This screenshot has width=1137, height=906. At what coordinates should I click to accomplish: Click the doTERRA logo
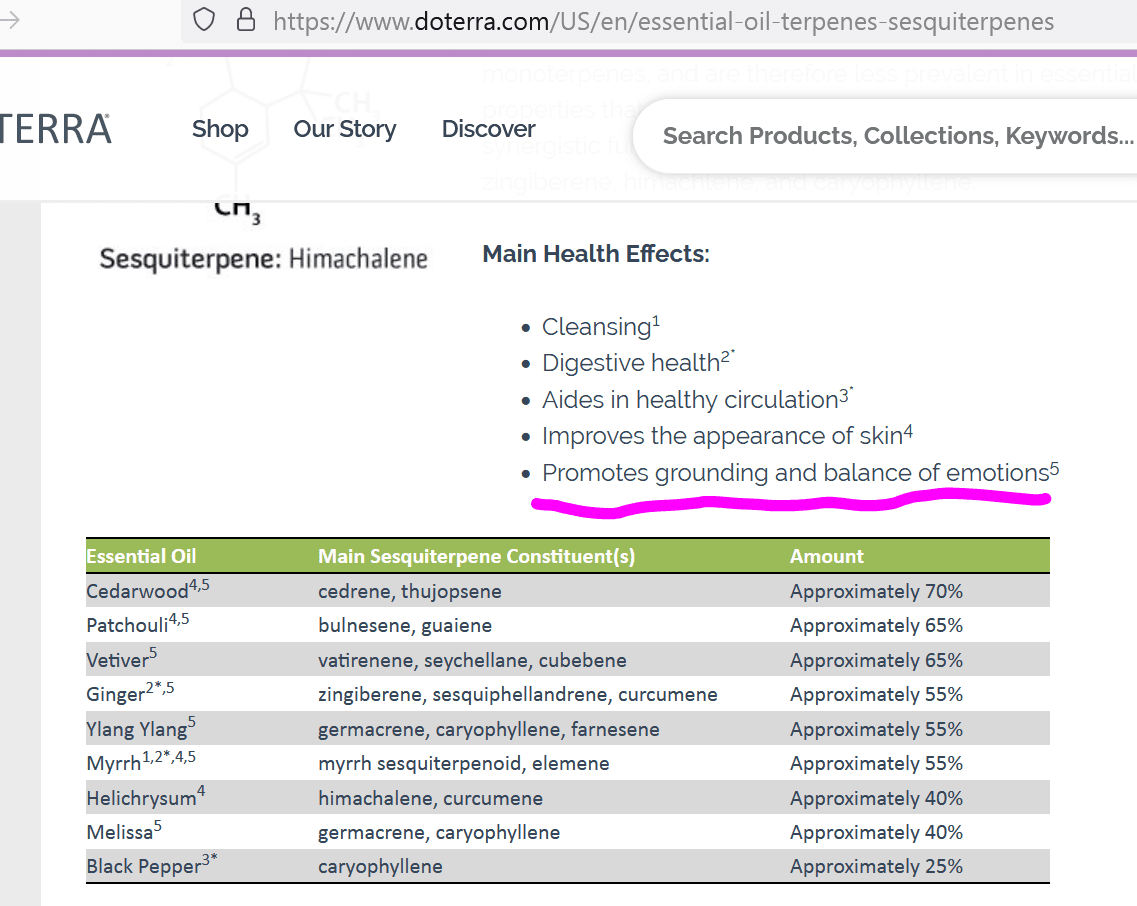coord(55,129)
